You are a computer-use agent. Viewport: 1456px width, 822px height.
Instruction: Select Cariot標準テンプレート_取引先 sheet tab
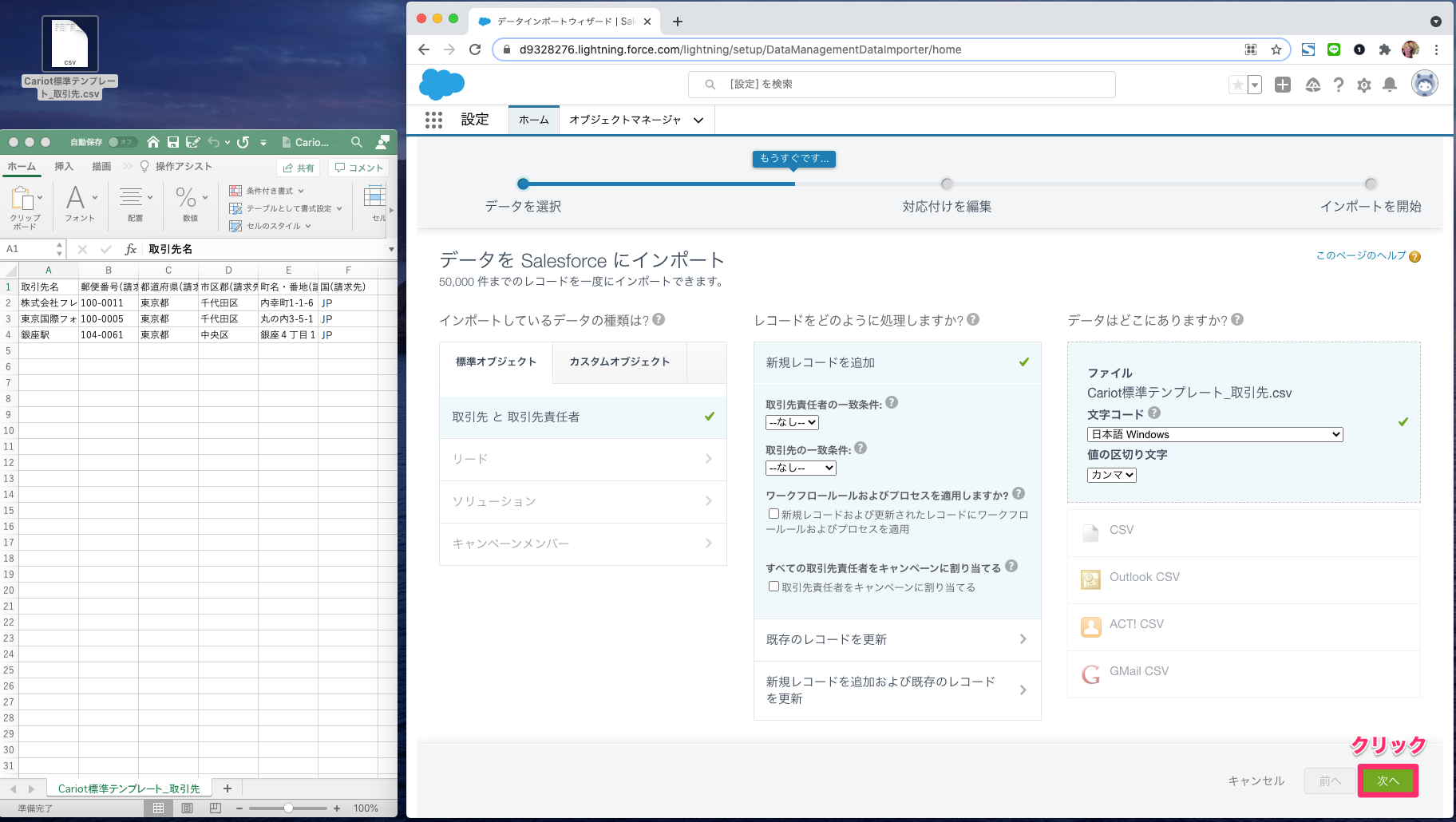point(129,788)
